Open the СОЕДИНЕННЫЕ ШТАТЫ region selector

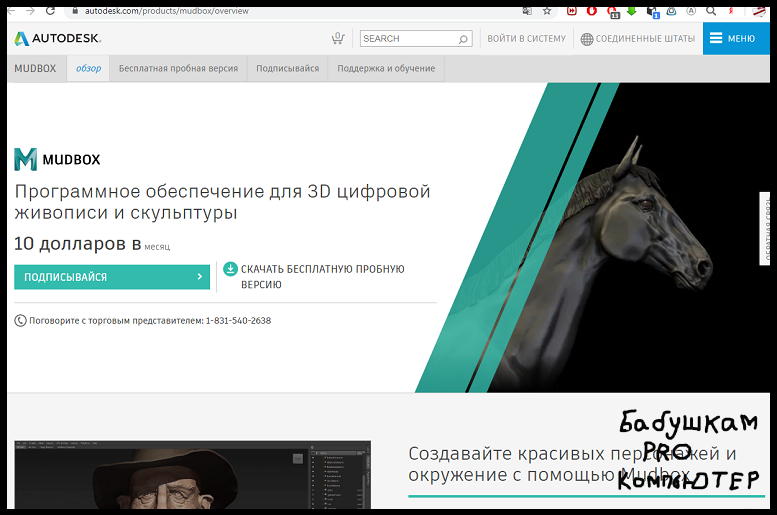pyautogui.click(x=638, y=39)
